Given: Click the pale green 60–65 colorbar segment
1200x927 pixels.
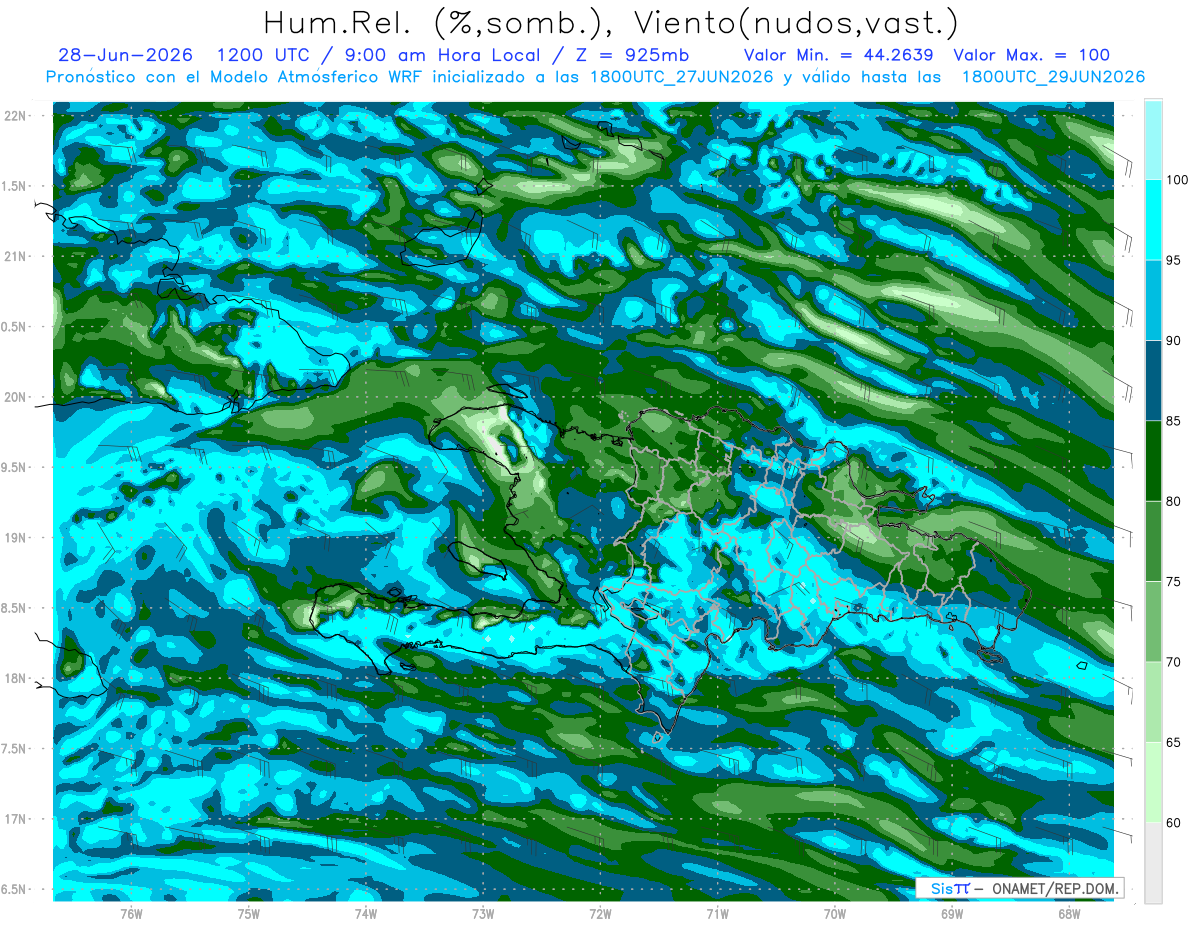Looking at the screenshot, I should [1153, 783].
